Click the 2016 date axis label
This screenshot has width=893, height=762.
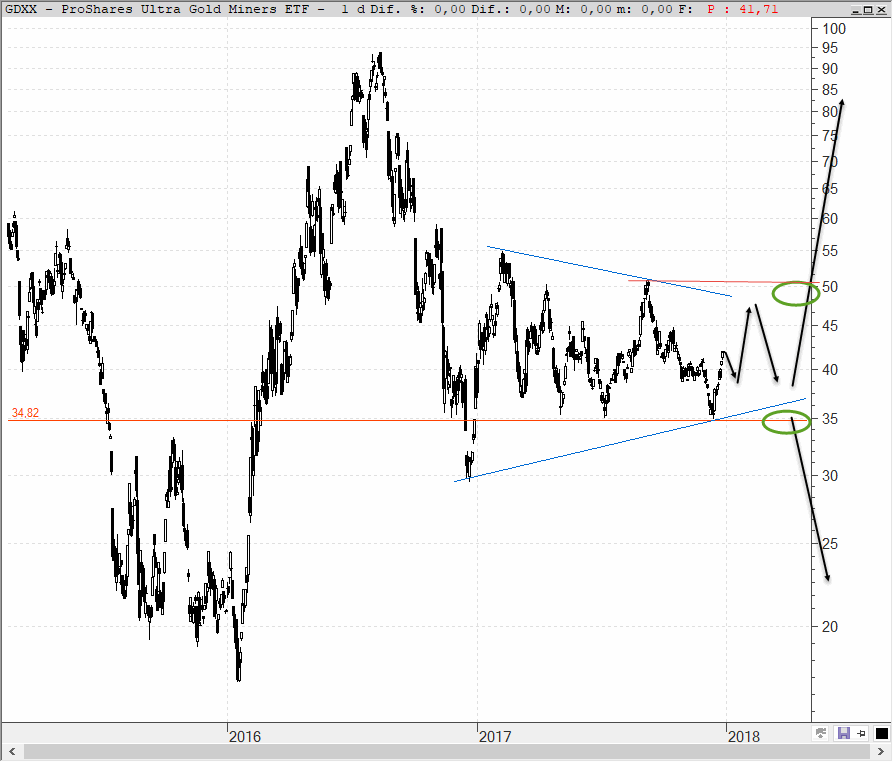[x=245, y=736]
